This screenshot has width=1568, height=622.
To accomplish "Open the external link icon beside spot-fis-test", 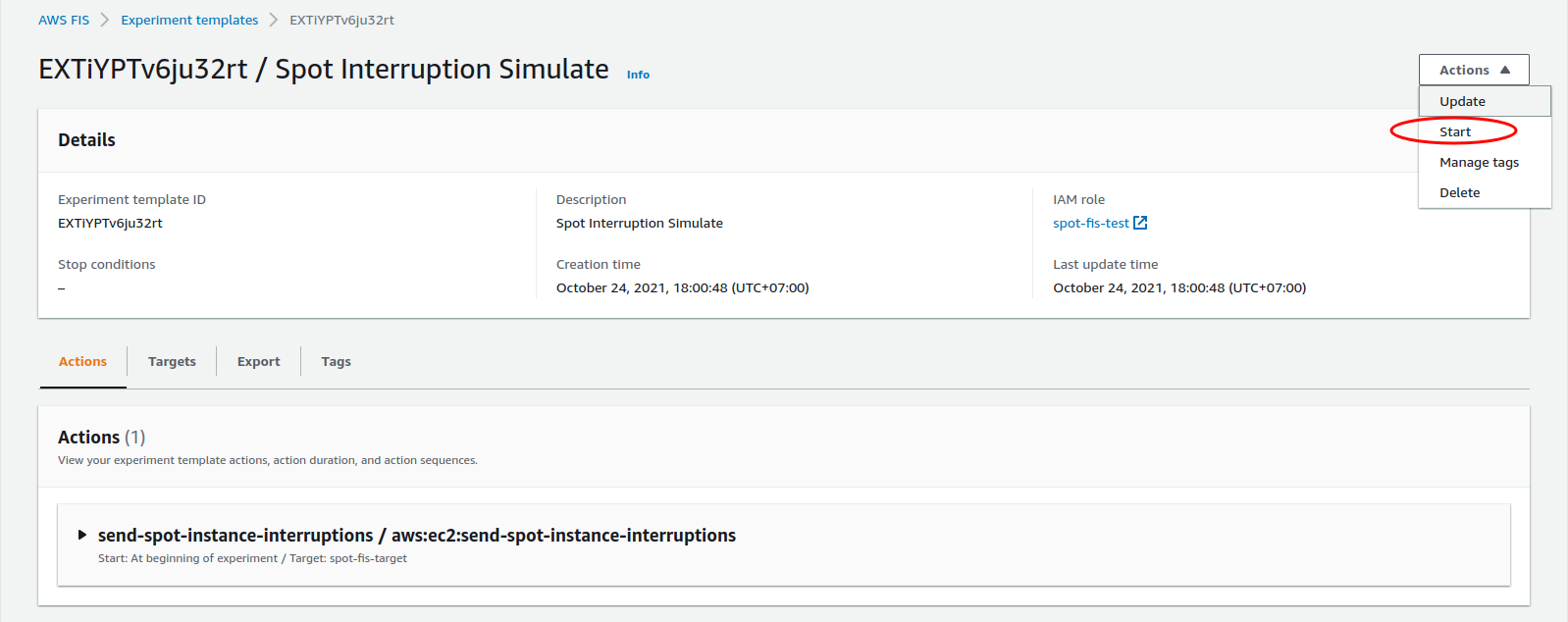I will (1140, 223).
